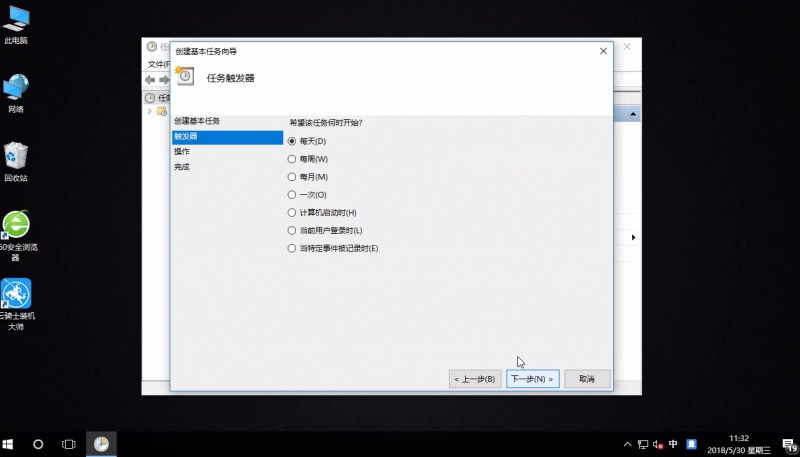Expand the actions pane submenu arrow
Screen dimensions: 800x457
click(634, 238)
